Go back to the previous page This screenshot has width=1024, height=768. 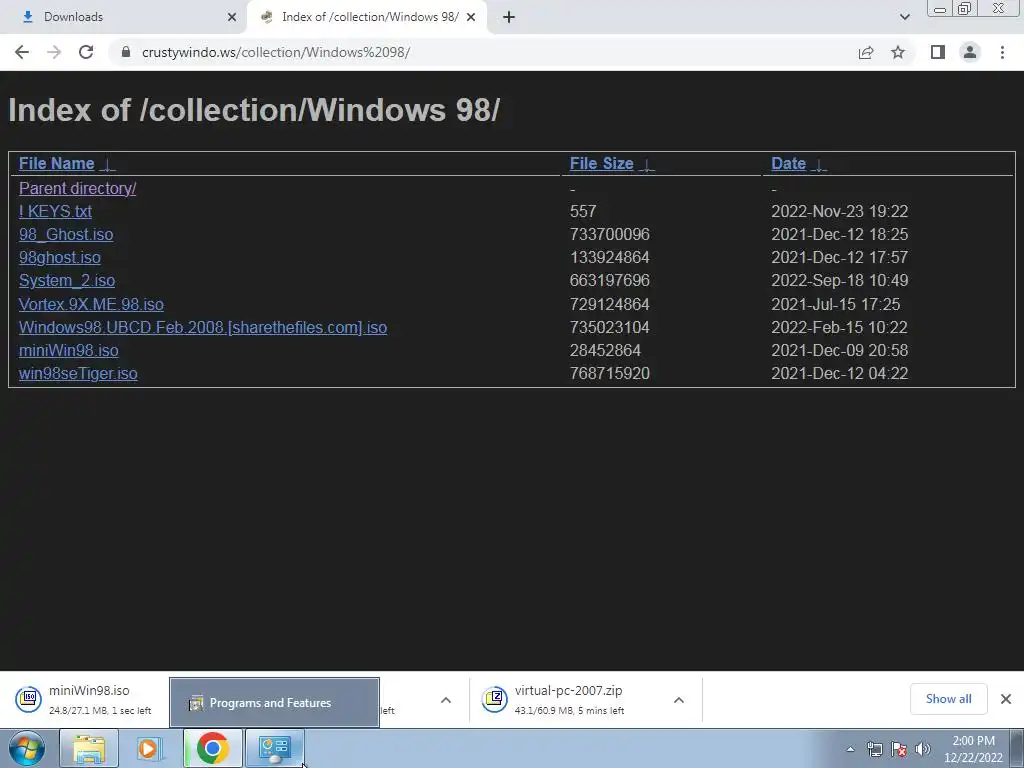tap(22, 52)
